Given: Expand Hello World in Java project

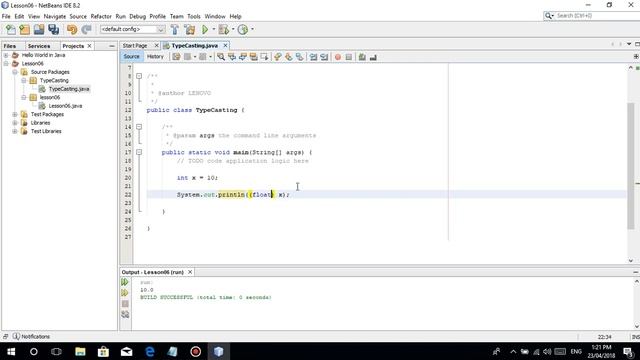Looking at the screenshot, I should coord(6,55).
